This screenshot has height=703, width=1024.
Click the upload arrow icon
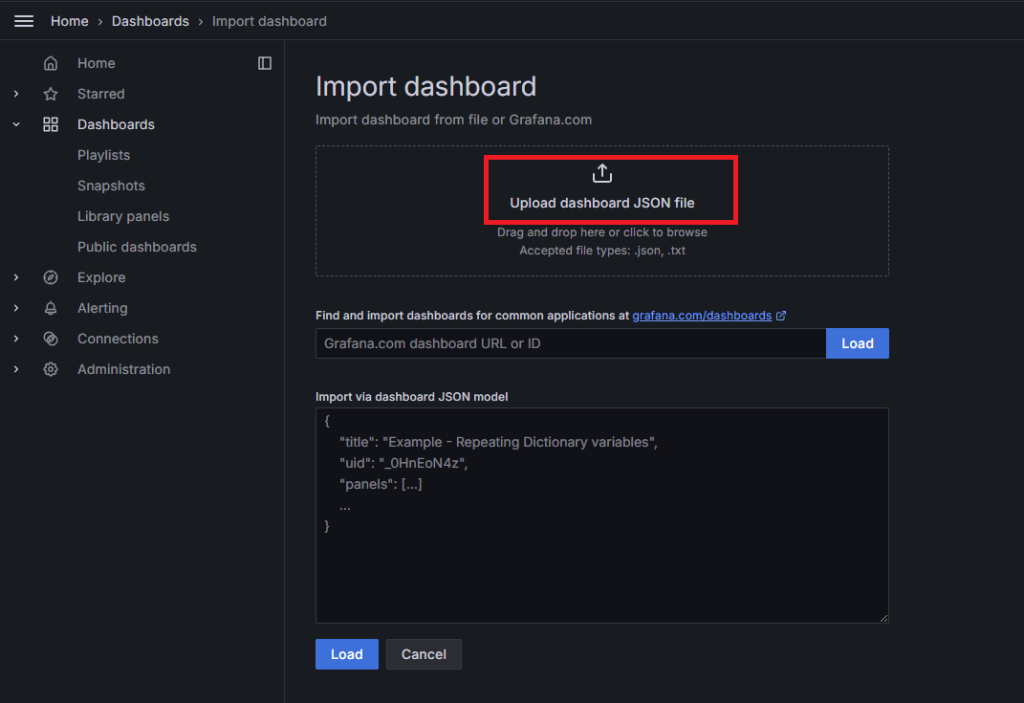click(602, 174)
